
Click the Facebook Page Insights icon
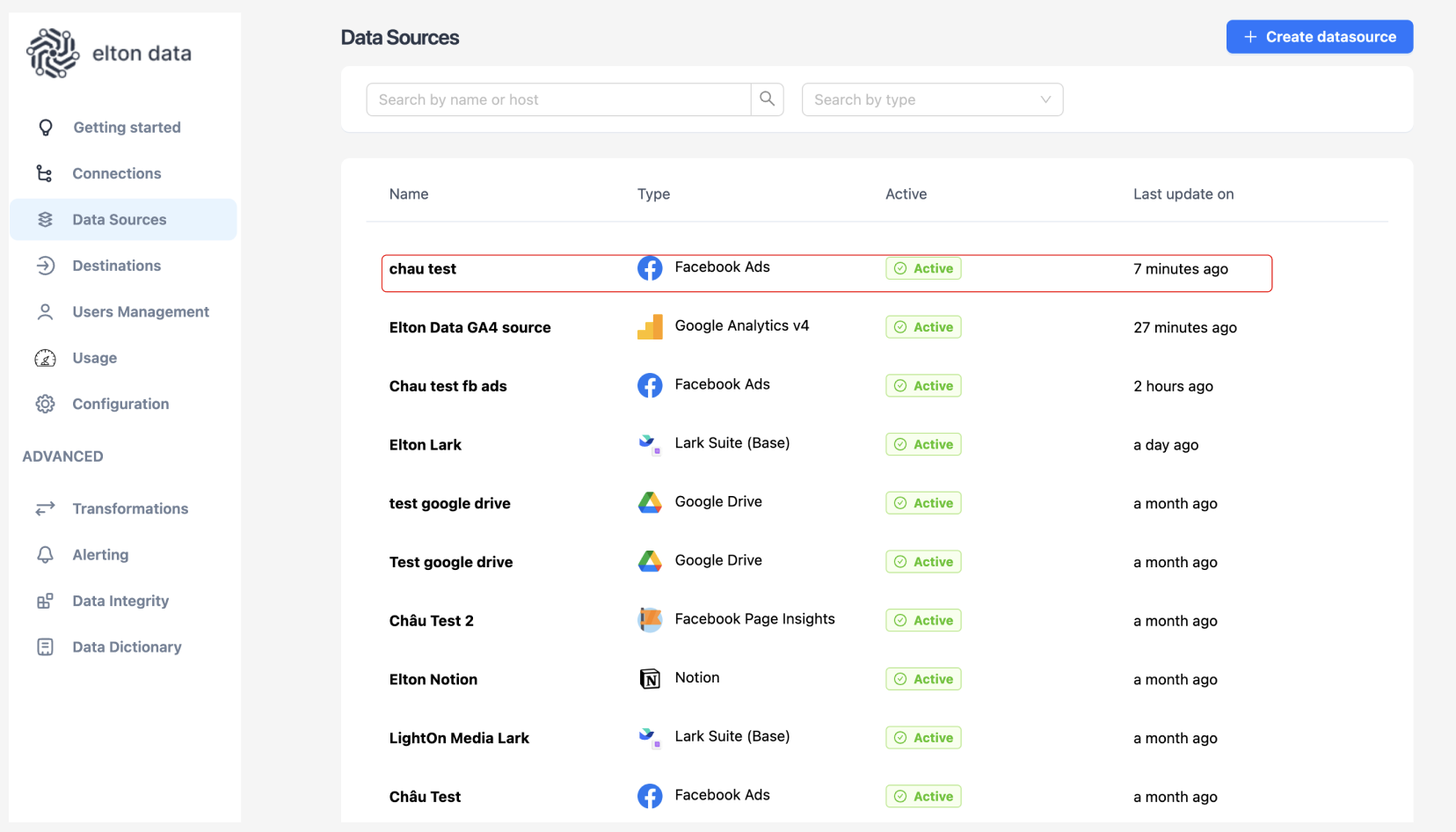click(650, 620)
